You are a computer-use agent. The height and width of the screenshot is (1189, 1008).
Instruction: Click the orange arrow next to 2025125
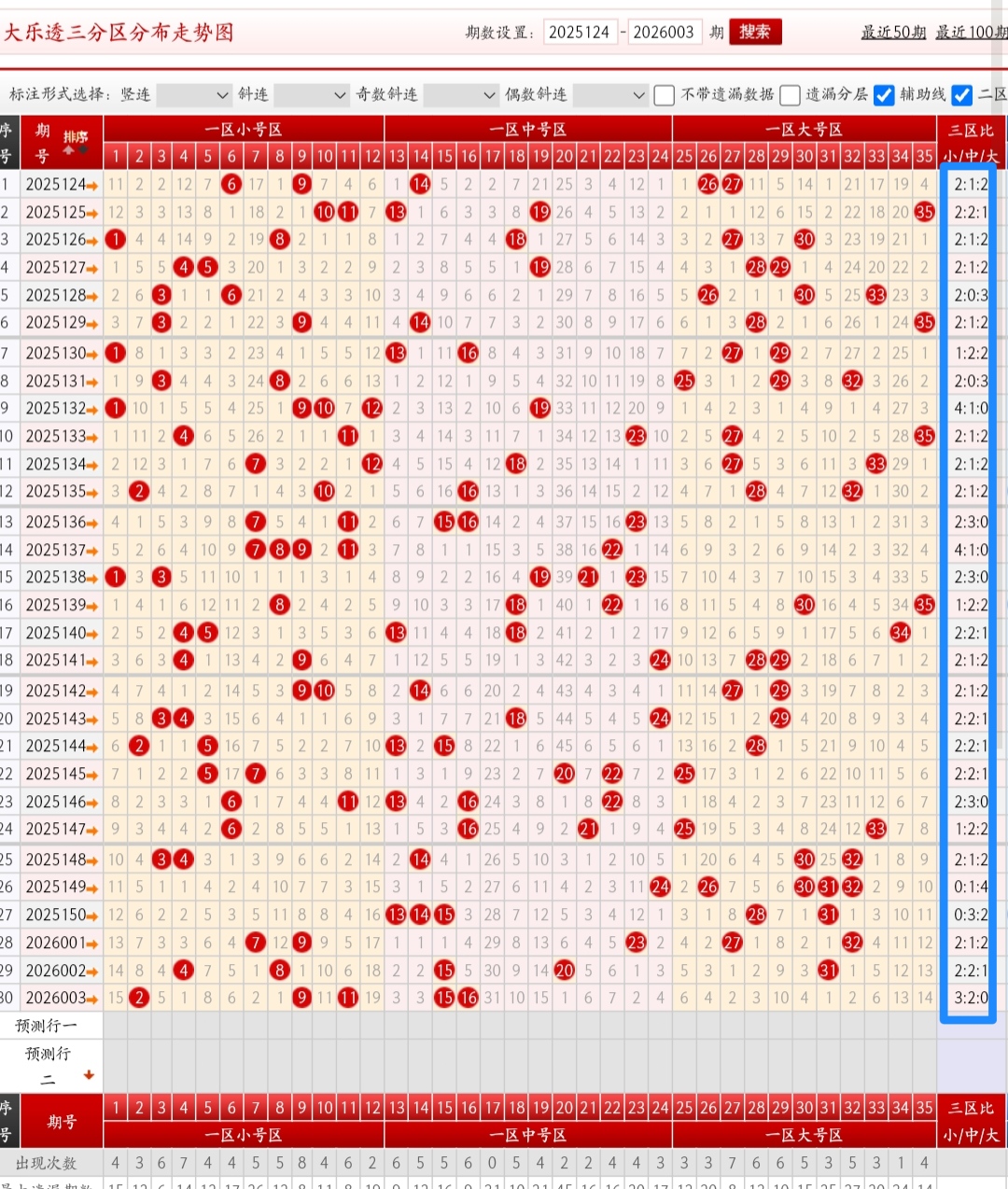tap(92, 214)
